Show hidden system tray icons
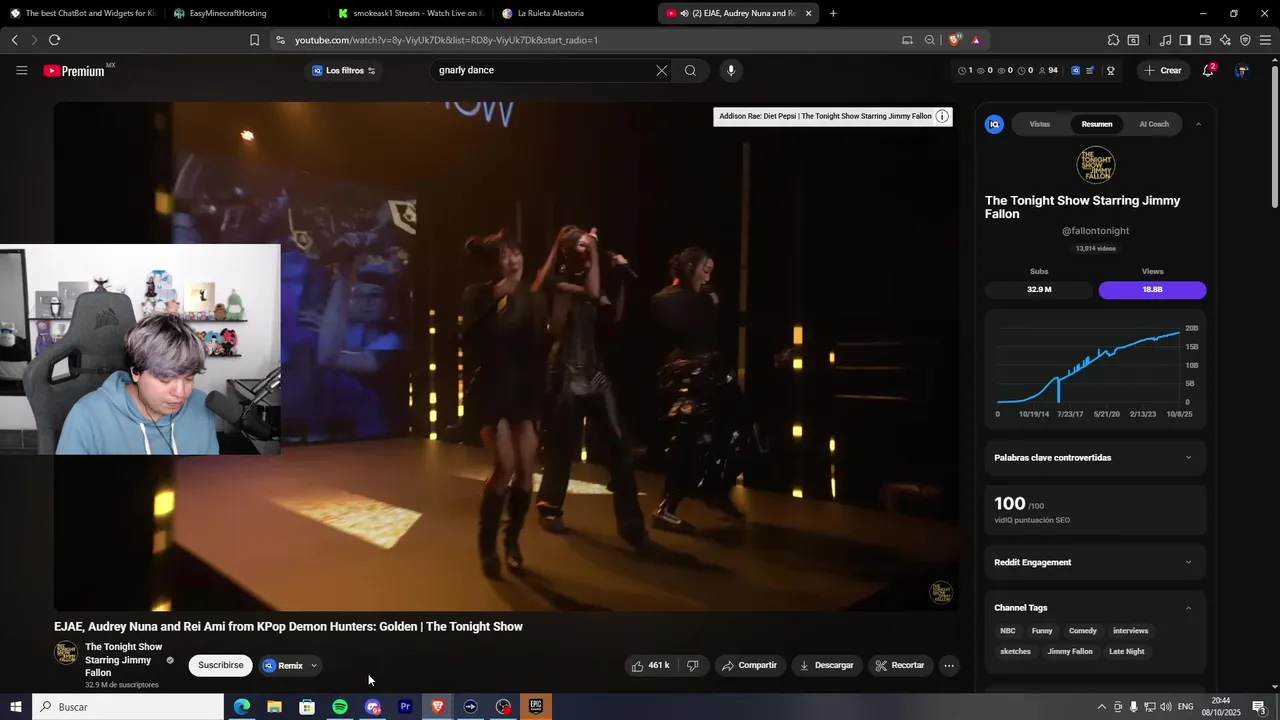 point(1102,707)
